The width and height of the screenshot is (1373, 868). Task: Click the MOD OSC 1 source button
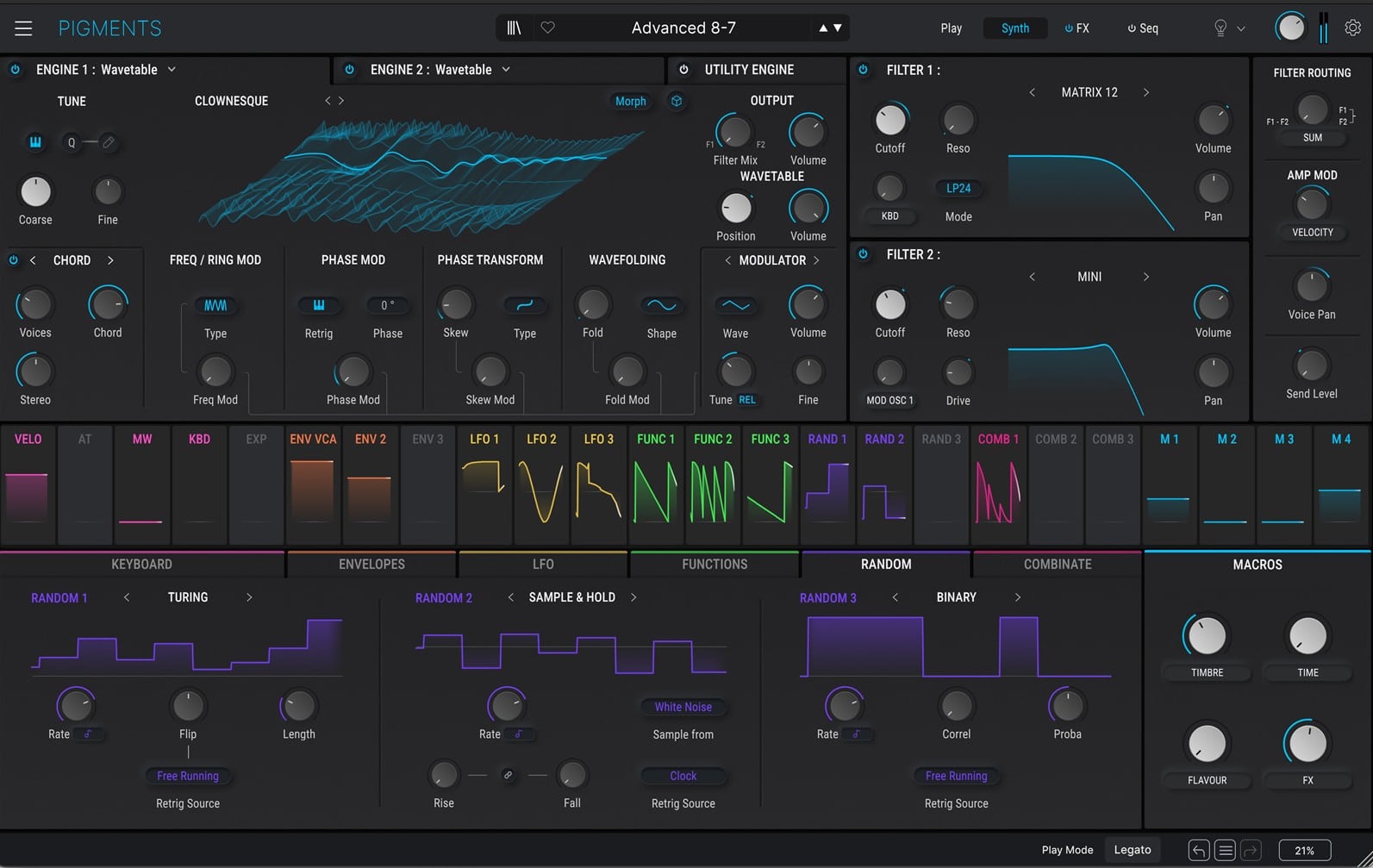pyautogui.click(x=889, y=401)
